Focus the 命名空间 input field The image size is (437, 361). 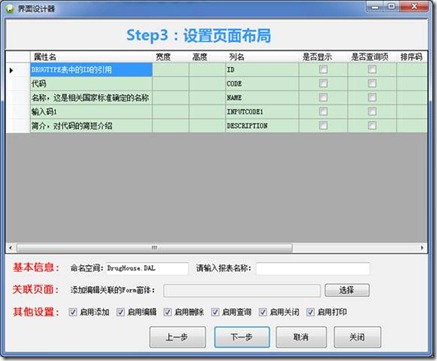(147, 268)
